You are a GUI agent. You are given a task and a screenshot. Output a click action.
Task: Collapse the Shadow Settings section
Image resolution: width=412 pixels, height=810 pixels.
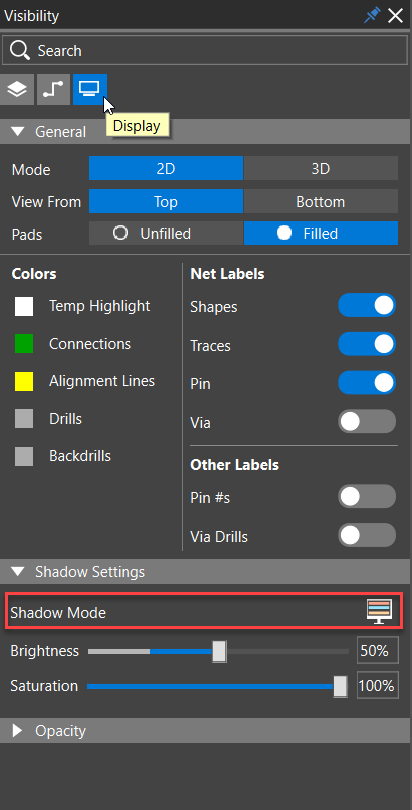point(18,571)
